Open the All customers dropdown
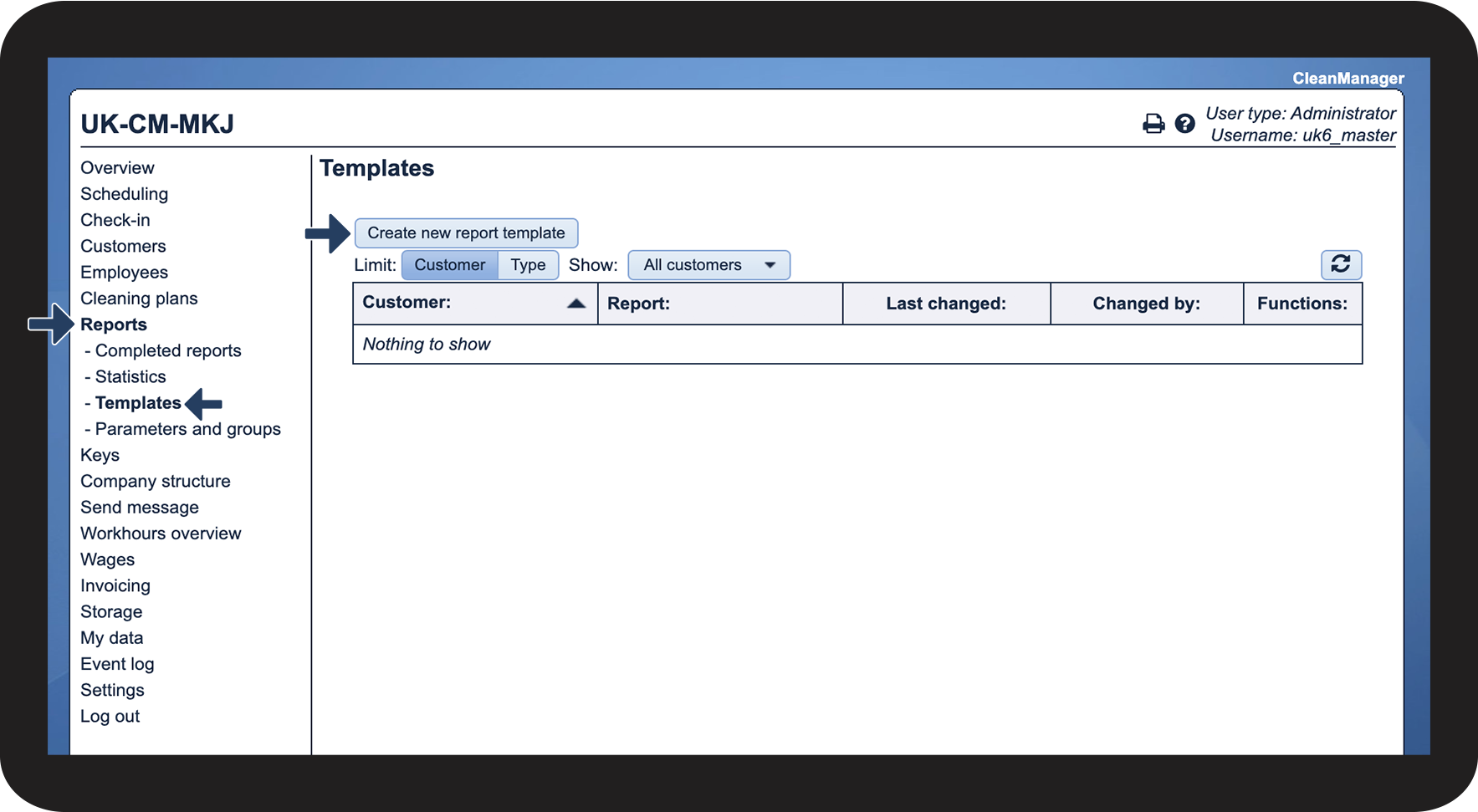 [x=708, y=265]
